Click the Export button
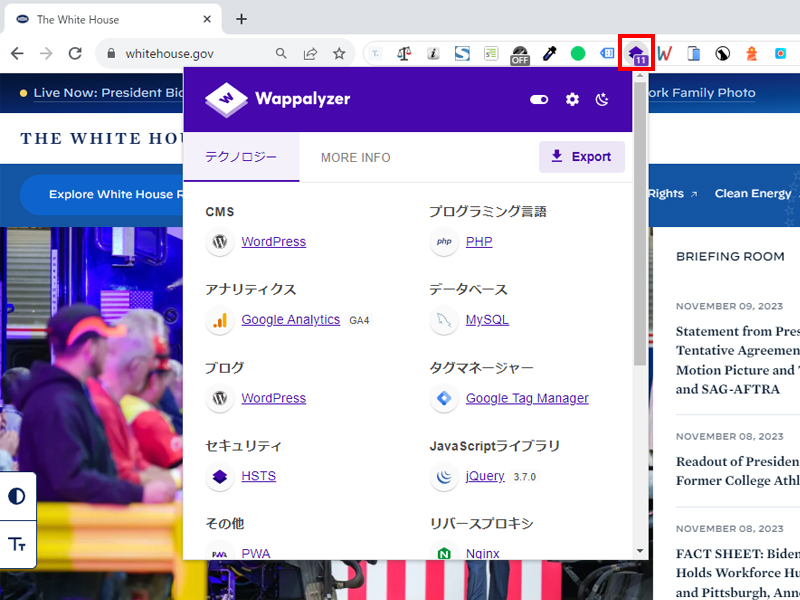 click(582, 157)
